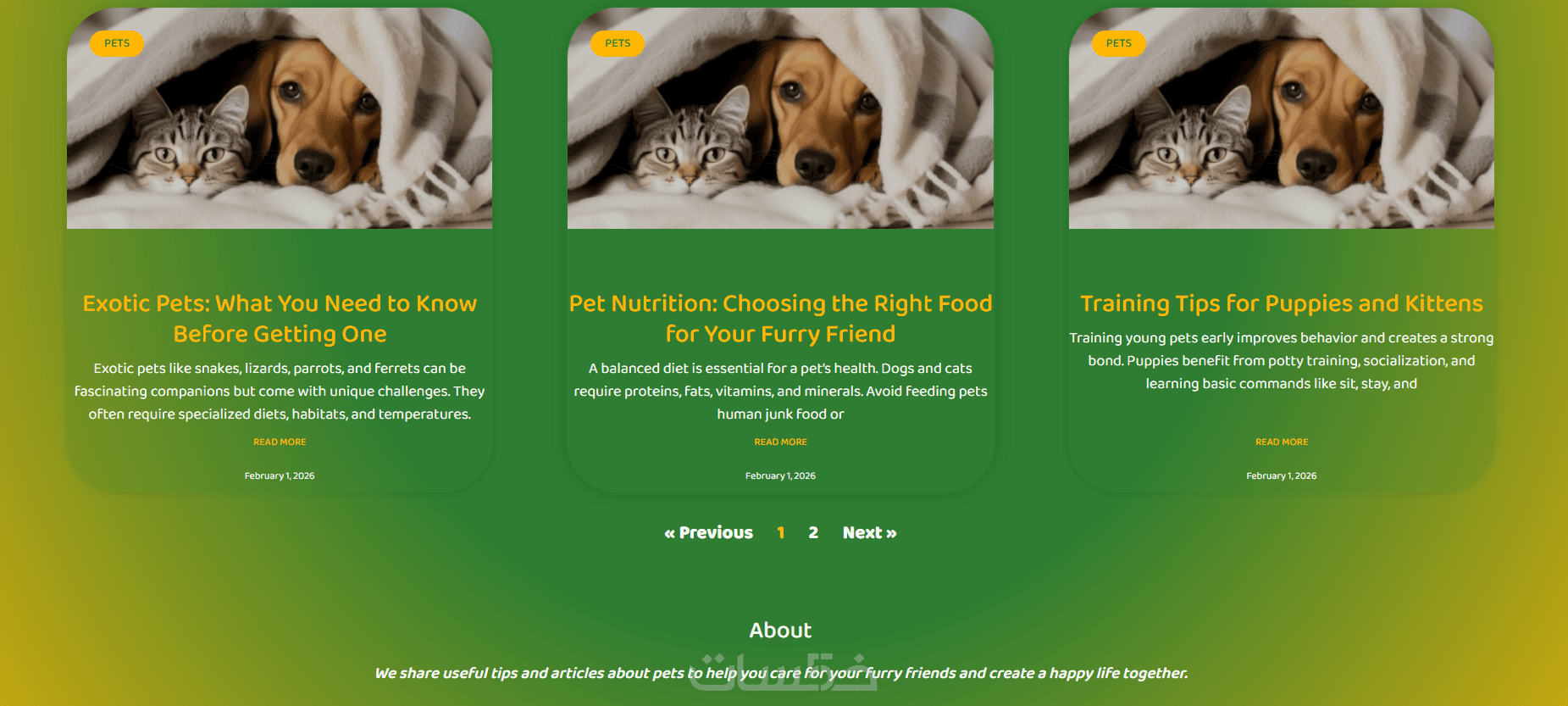Click February 1, 2026 date on Exotic Pets card
The width and height of the screenshot is (1568, 706).
(280, 476)
